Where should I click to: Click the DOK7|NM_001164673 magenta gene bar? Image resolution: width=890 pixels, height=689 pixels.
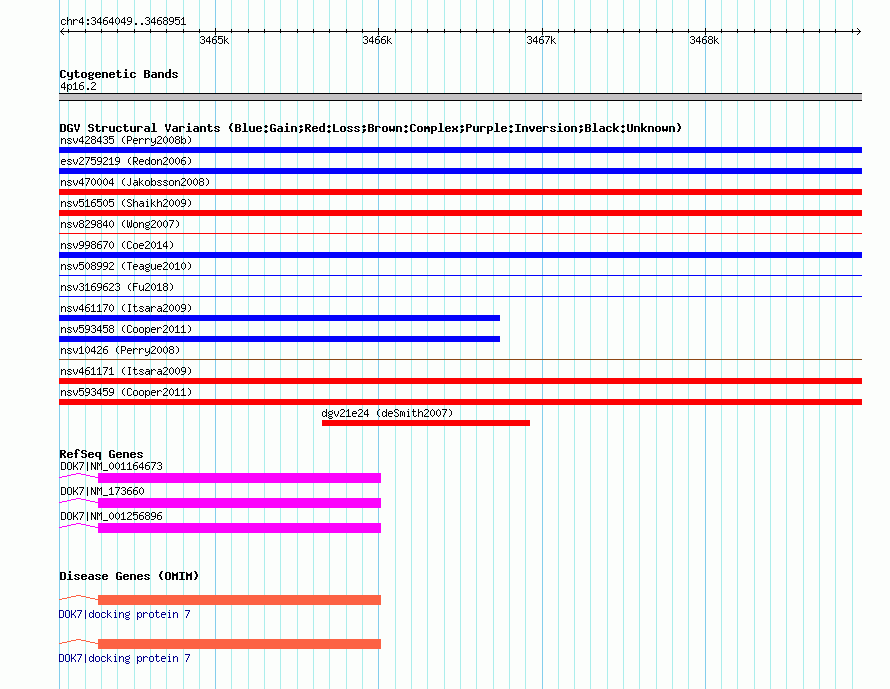[239, 478]
